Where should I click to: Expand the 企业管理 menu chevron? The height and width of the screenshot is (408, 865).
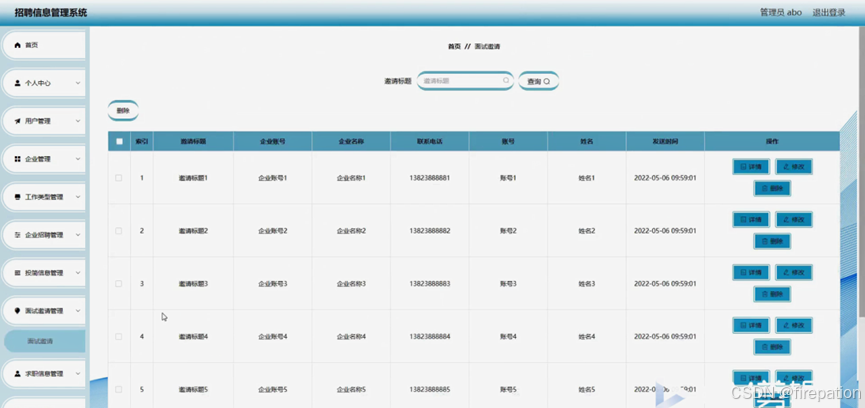78,159
